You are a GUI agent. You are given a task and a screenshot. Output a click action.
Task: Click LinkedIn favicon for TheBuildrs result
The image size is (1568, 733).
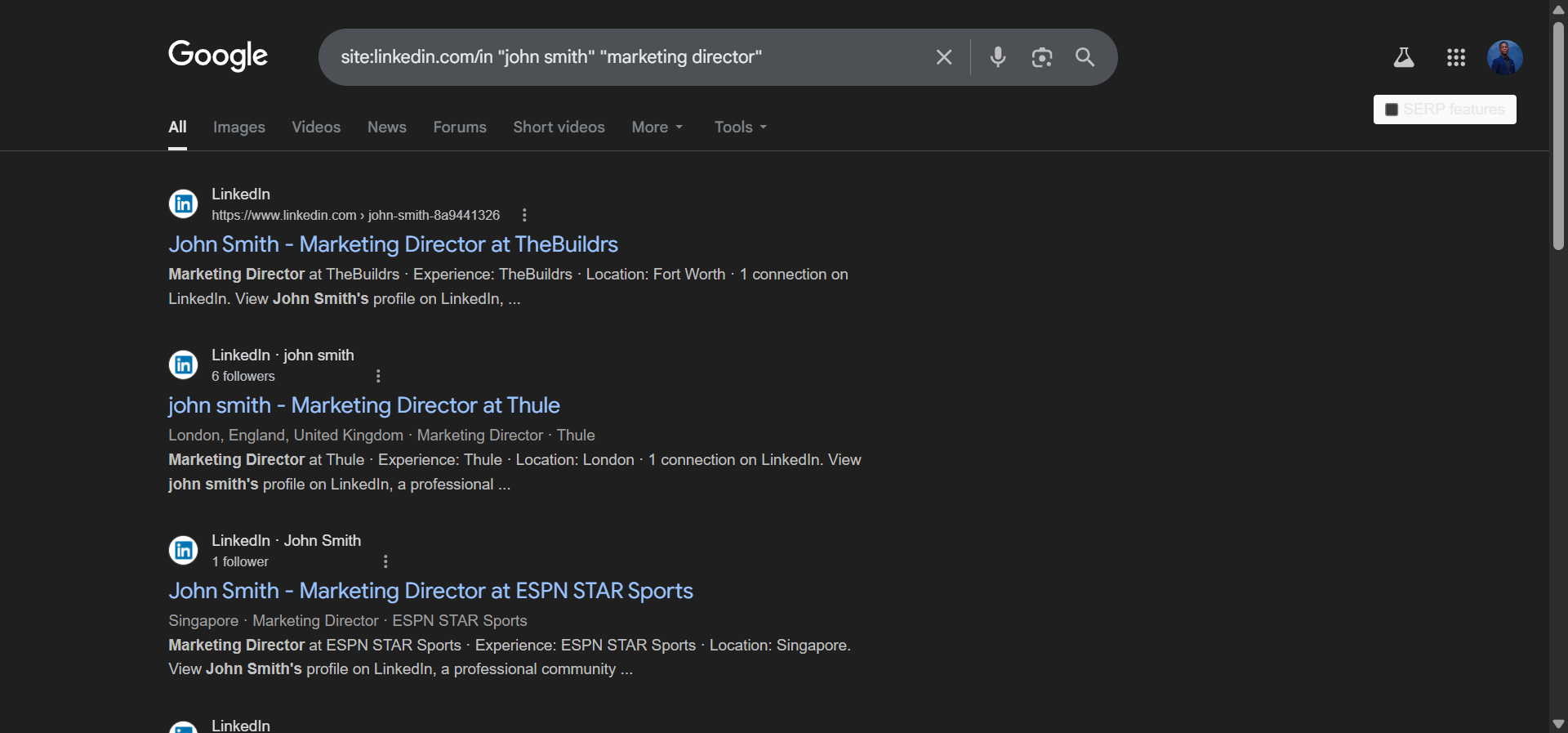coord(184,203)
